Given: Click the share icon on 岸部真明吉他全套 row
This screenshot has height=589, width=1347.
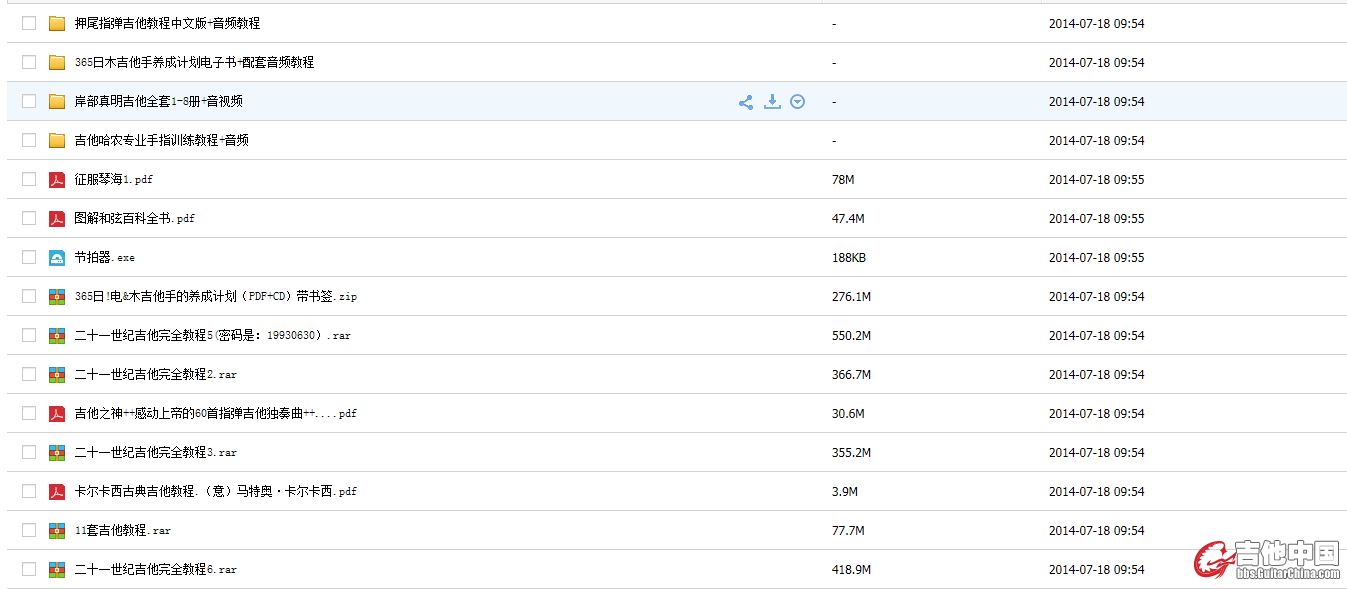Looking at the screenshot, I should 746,102.
